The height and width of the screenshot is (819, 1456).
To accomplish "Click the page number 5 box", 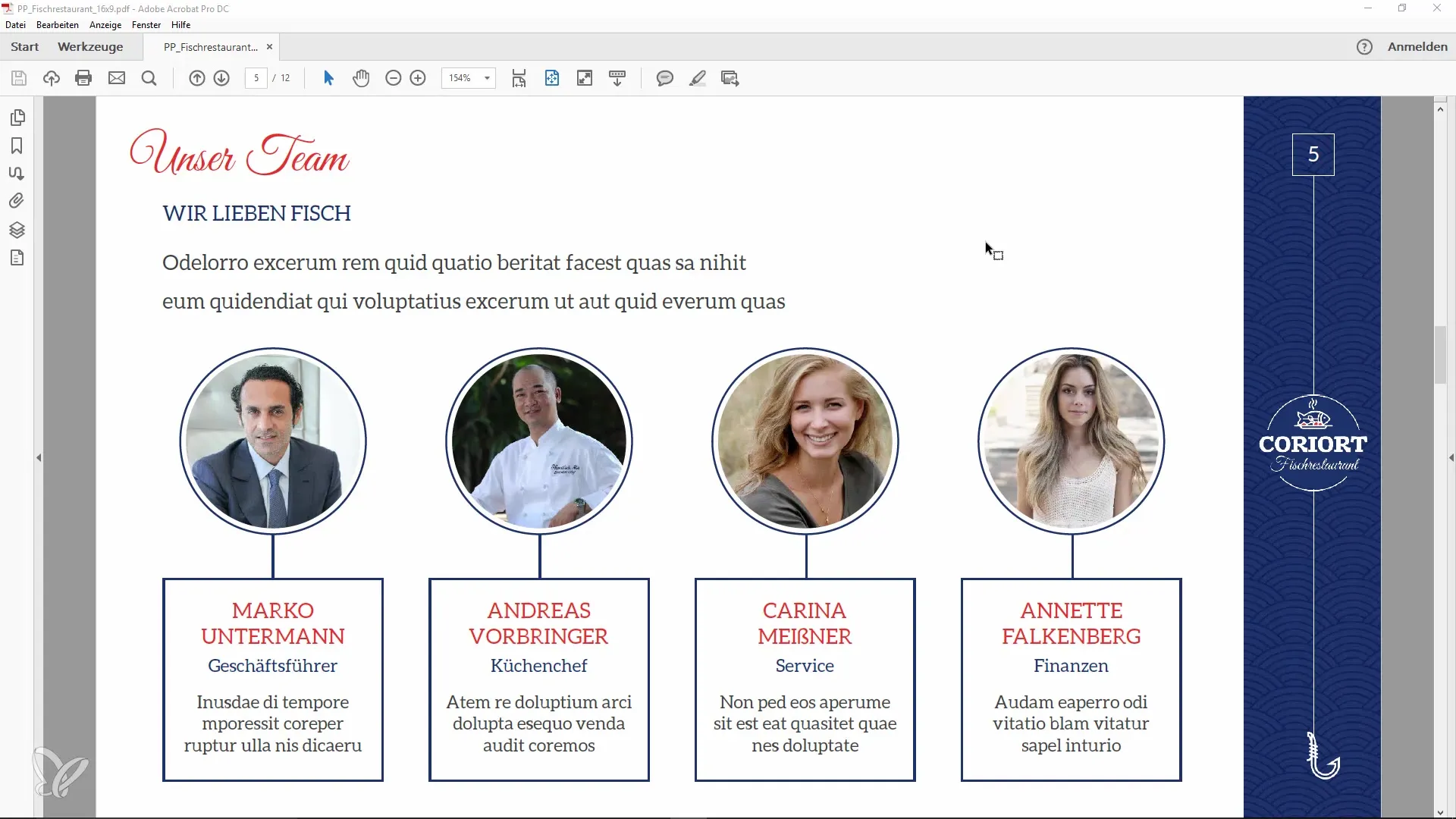I will coord(1313,155).
